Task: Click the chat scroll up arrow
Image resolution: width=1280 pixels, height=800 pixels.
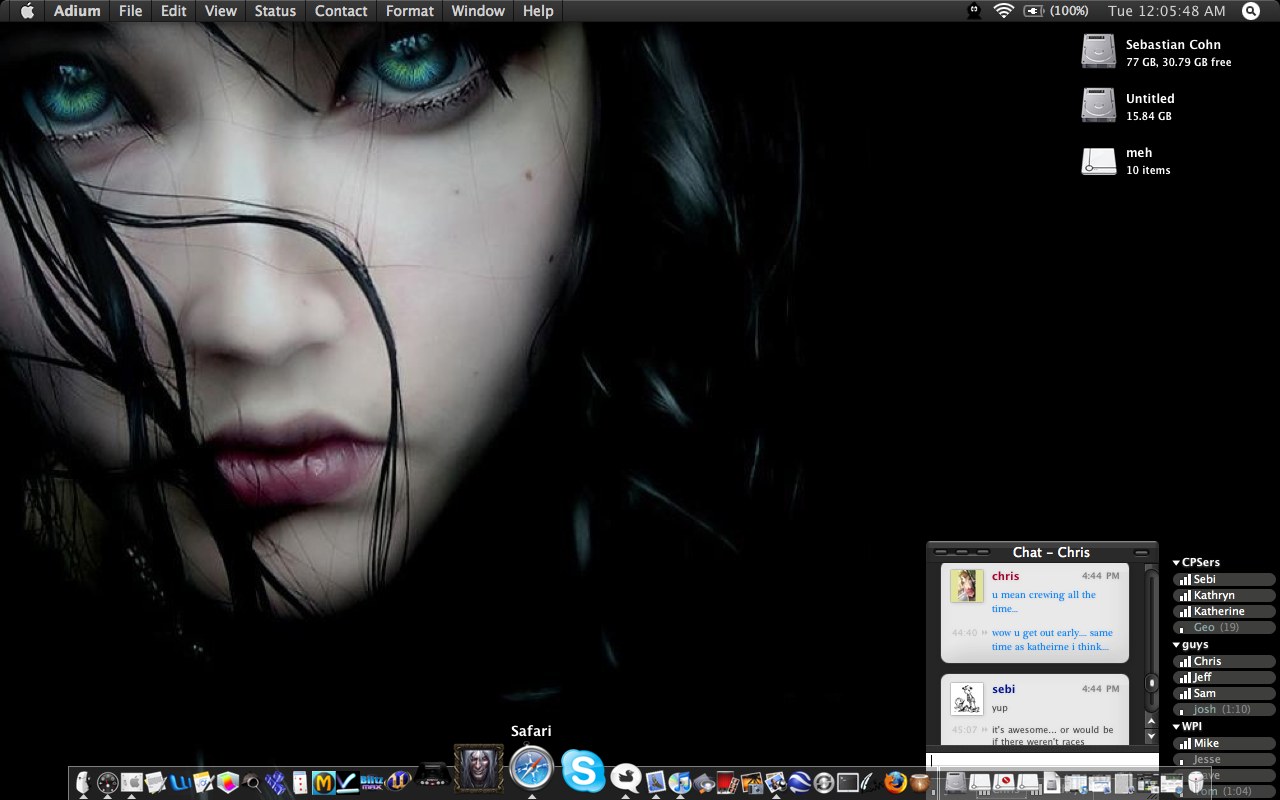Action: click(1151, 721)
